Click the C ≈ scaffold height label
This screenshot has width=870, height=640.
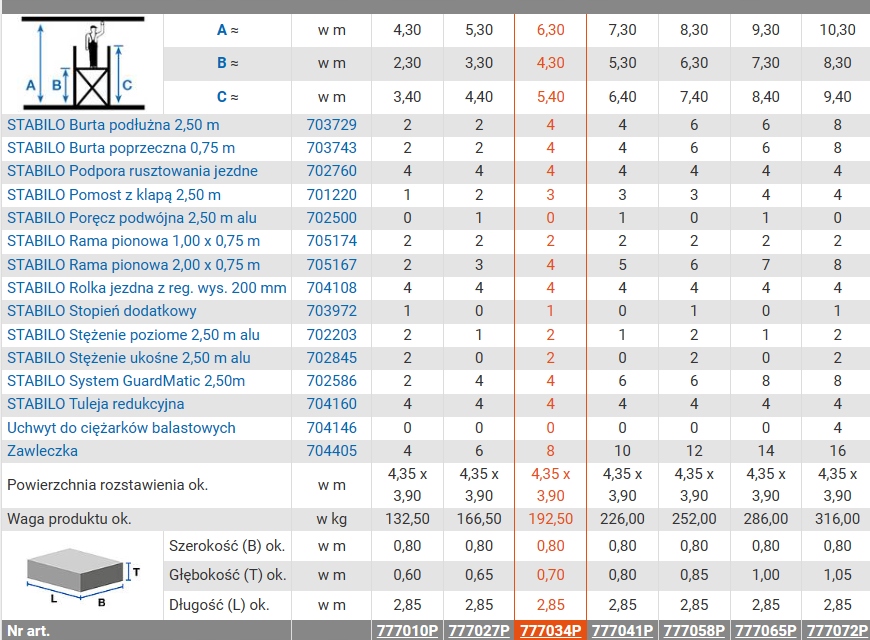click(227, 97)
